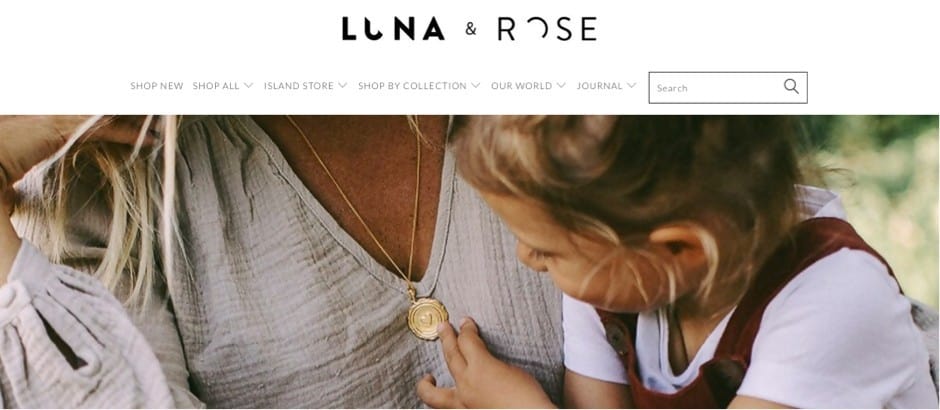940x410 pixels.
Task: Click the ampersand in the logo
Action: tap(471, 29)
